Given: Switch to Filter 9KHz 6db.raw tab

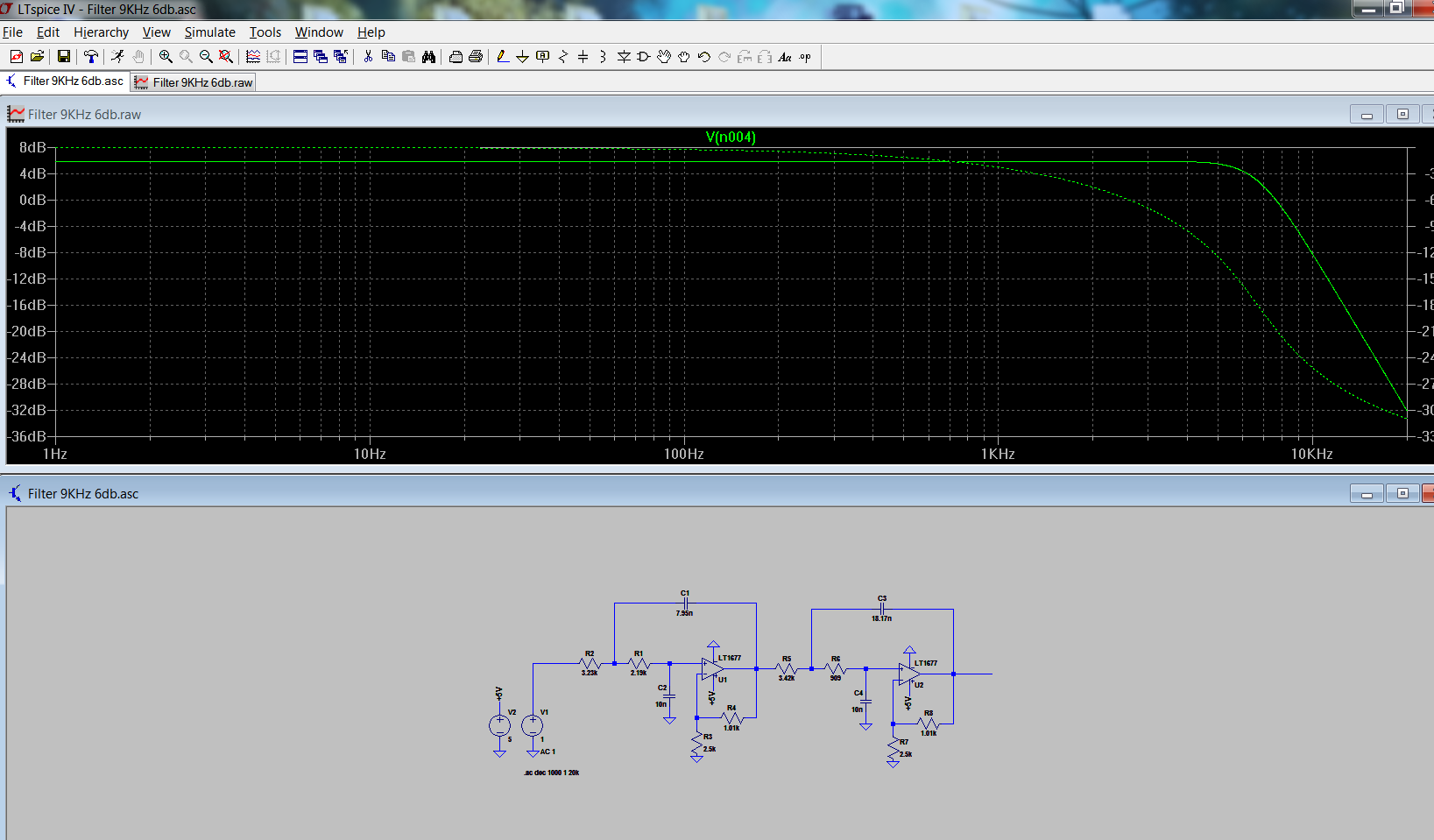Looking at the screenshot, I should tap(194, 82).
